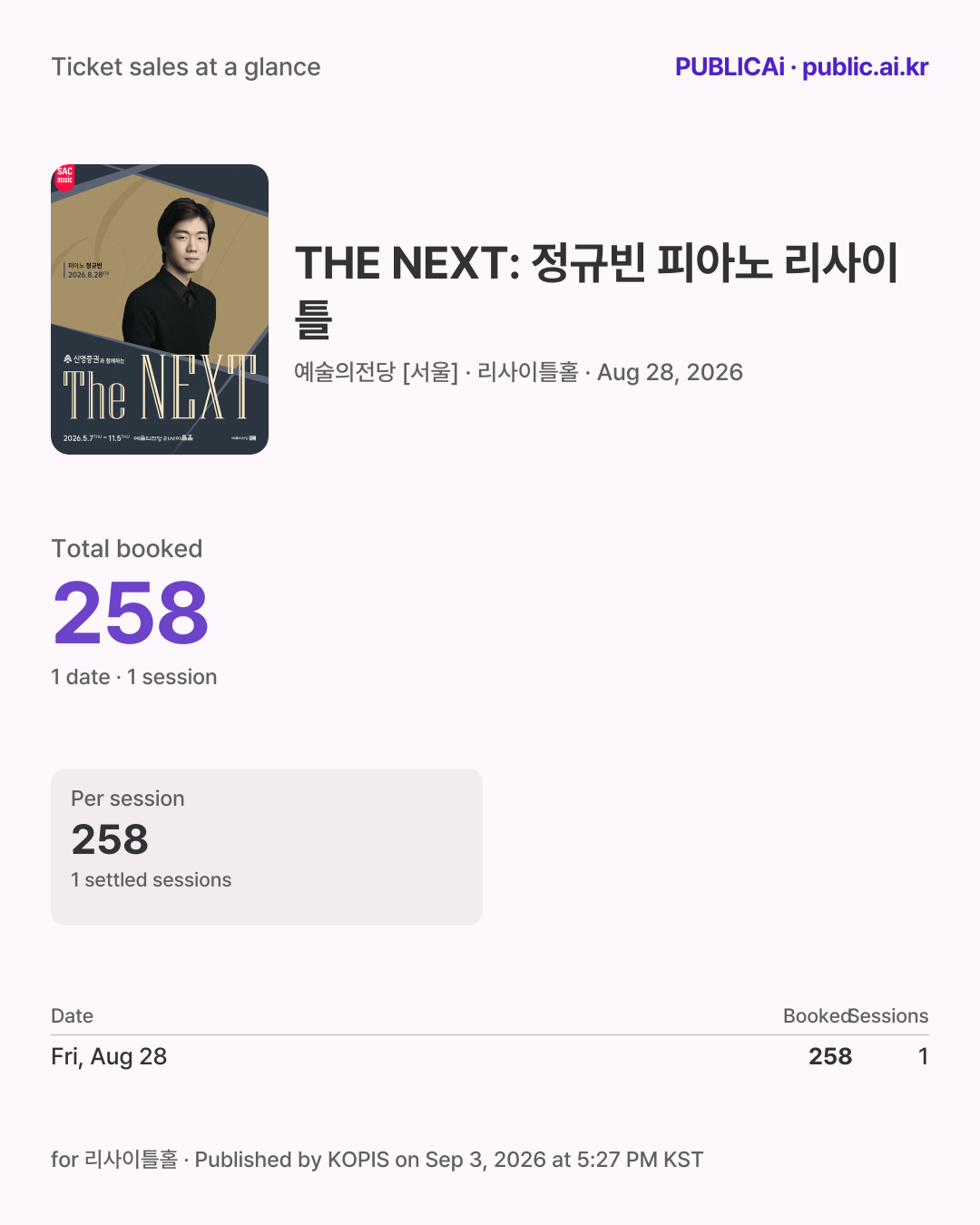The width and height of the screenshot is (980, 1225).
Task: Click the Ticket sales at a glance heading
Action: coord(186,67)
